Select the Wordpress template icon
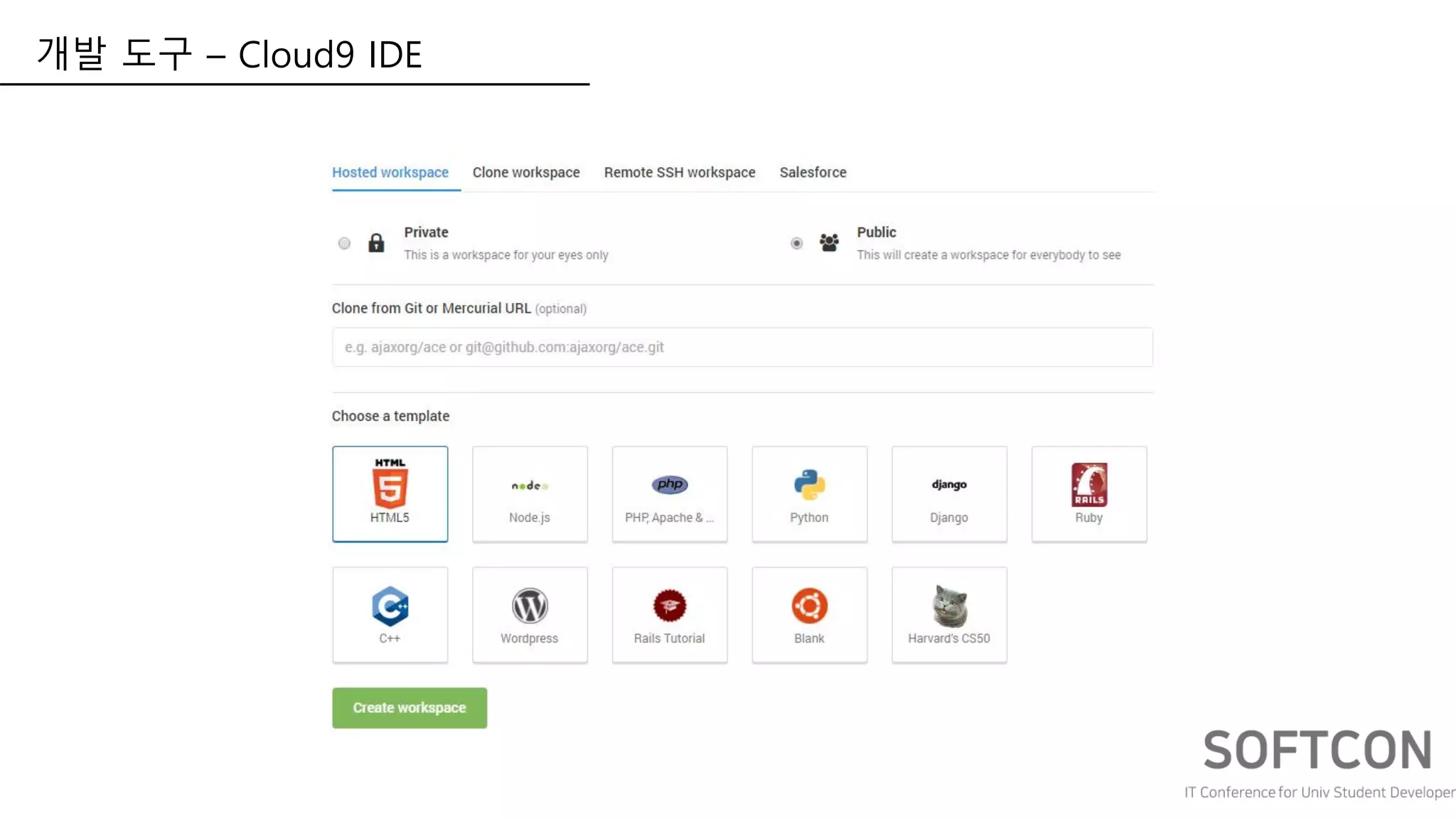The height and width of the screenshot is (819, 1456). pos(530,606)
